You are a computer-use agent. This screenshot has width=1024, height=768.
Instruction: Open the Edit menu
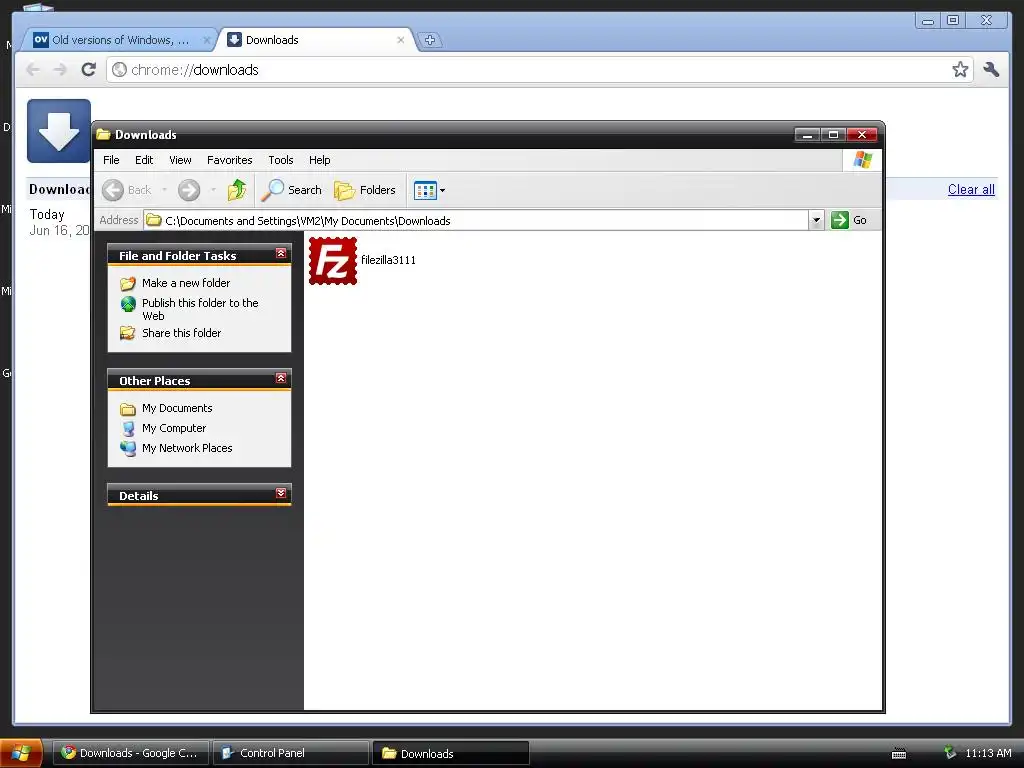(144, 160)
